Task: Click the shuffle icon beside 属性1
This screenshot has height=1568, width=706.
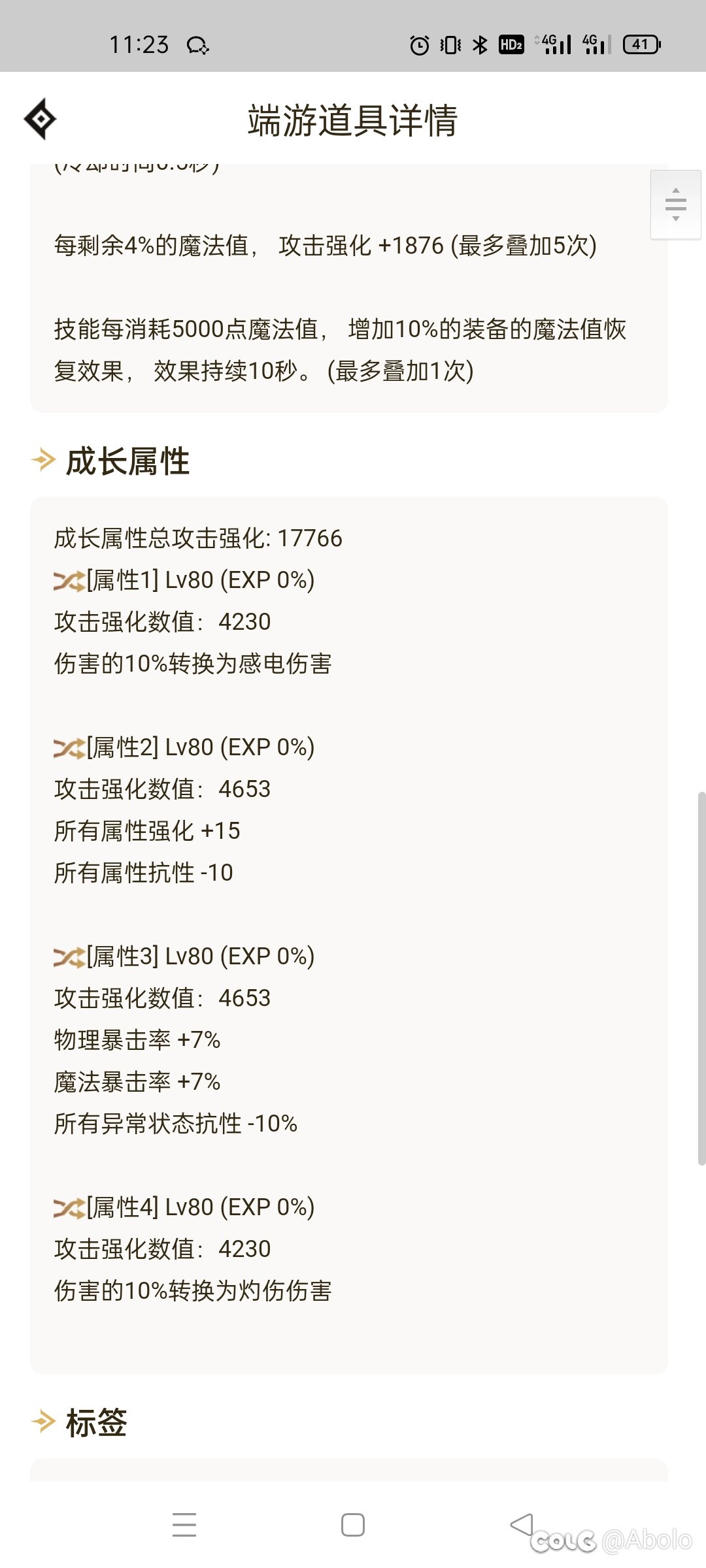Action: coord(69,581)
